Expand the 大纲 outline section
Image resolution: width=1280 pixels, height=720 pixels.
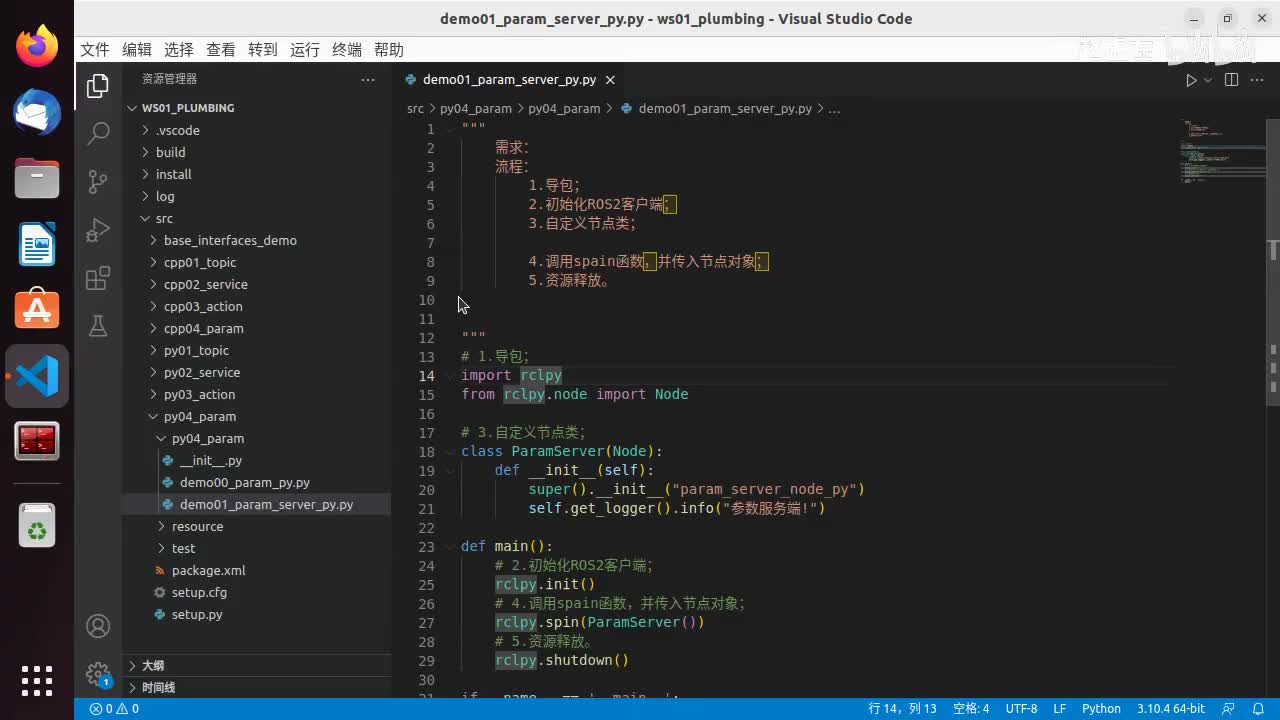(x=153, y=665)
